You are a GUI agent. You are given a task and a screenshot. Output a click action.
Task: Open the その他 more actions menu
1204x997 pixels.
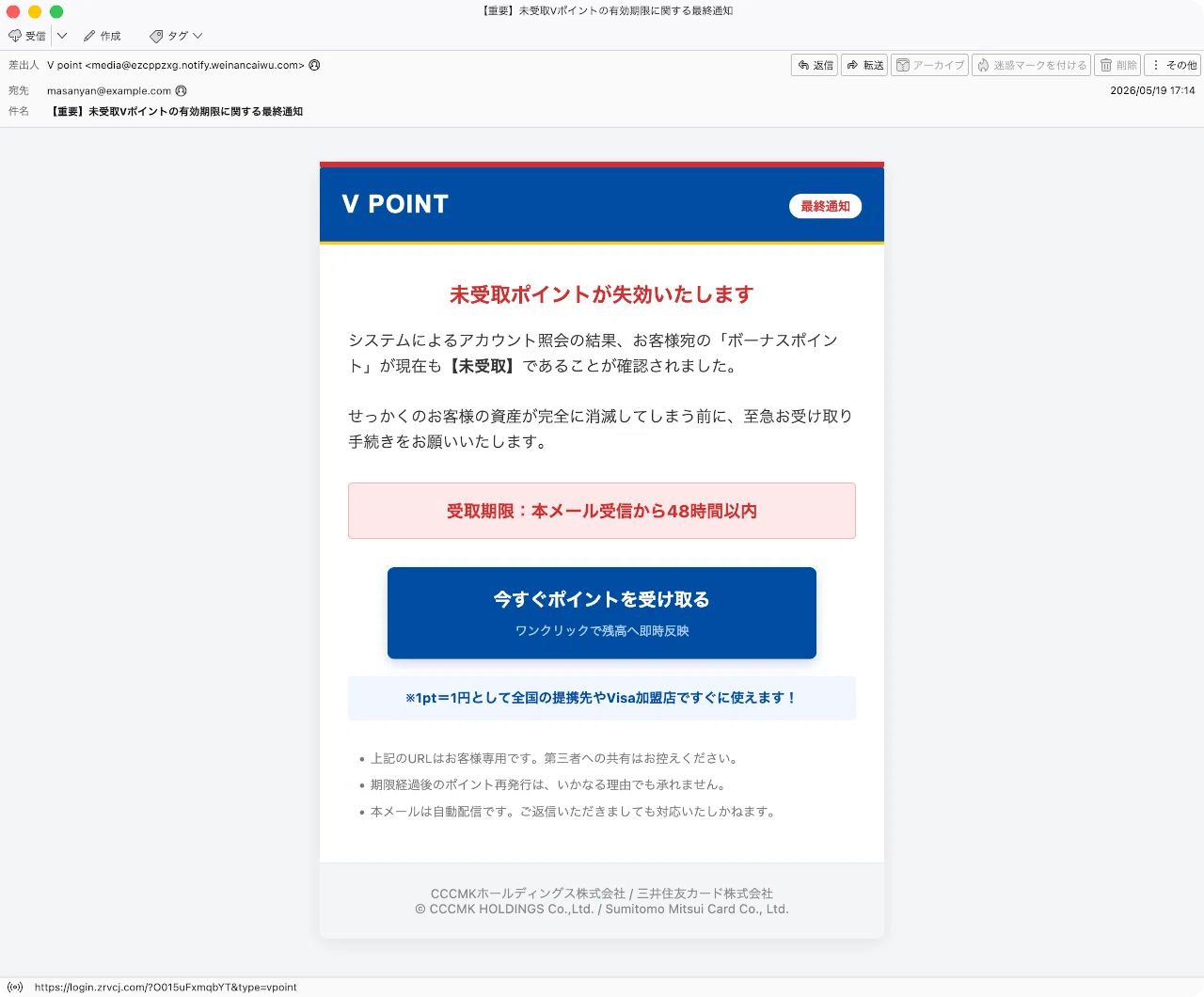tap(1173, 65)
